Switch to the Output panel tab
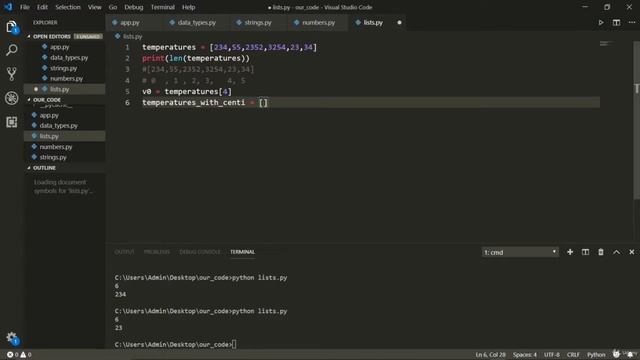The height and width of the screenshot is (360, 640). point(124,252)
